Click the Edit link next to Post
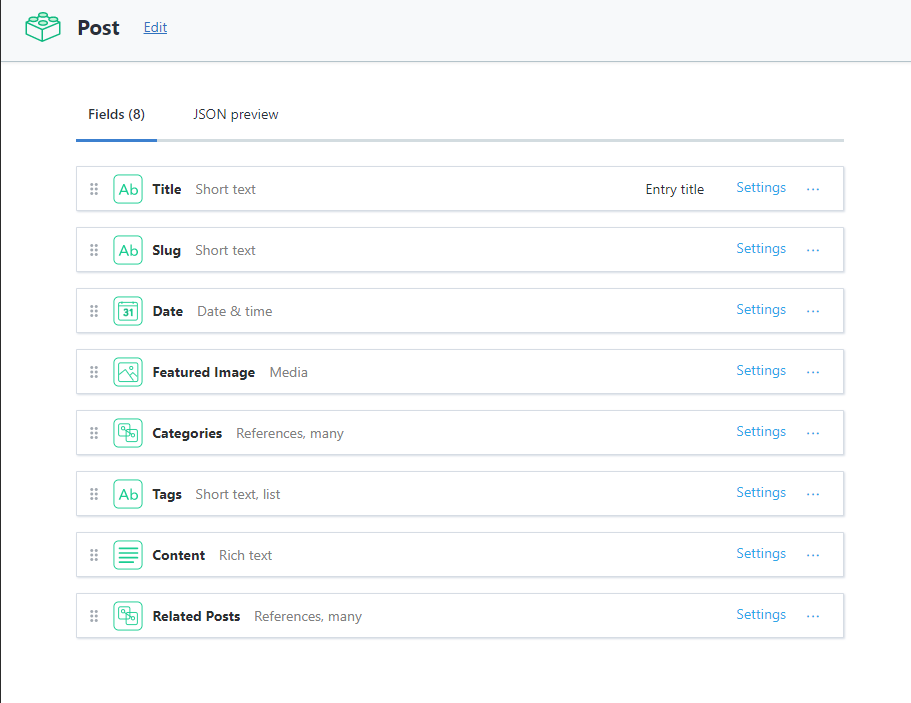The width and height of the screenshot is (911, 703). (155, 27)
